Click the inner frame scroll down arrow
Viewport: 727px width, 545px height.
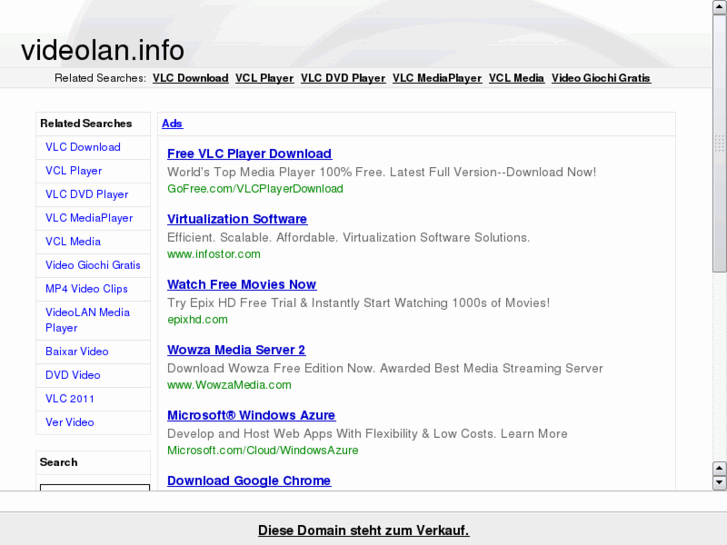[x=719, y=482]
